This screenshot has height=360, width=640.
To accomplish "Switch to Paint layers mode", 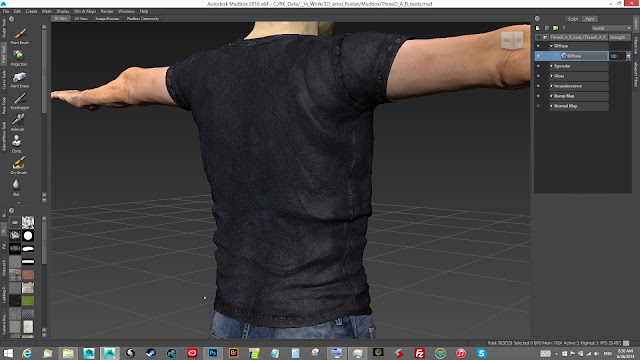I will pyautogui.click(x=590, y=19).
